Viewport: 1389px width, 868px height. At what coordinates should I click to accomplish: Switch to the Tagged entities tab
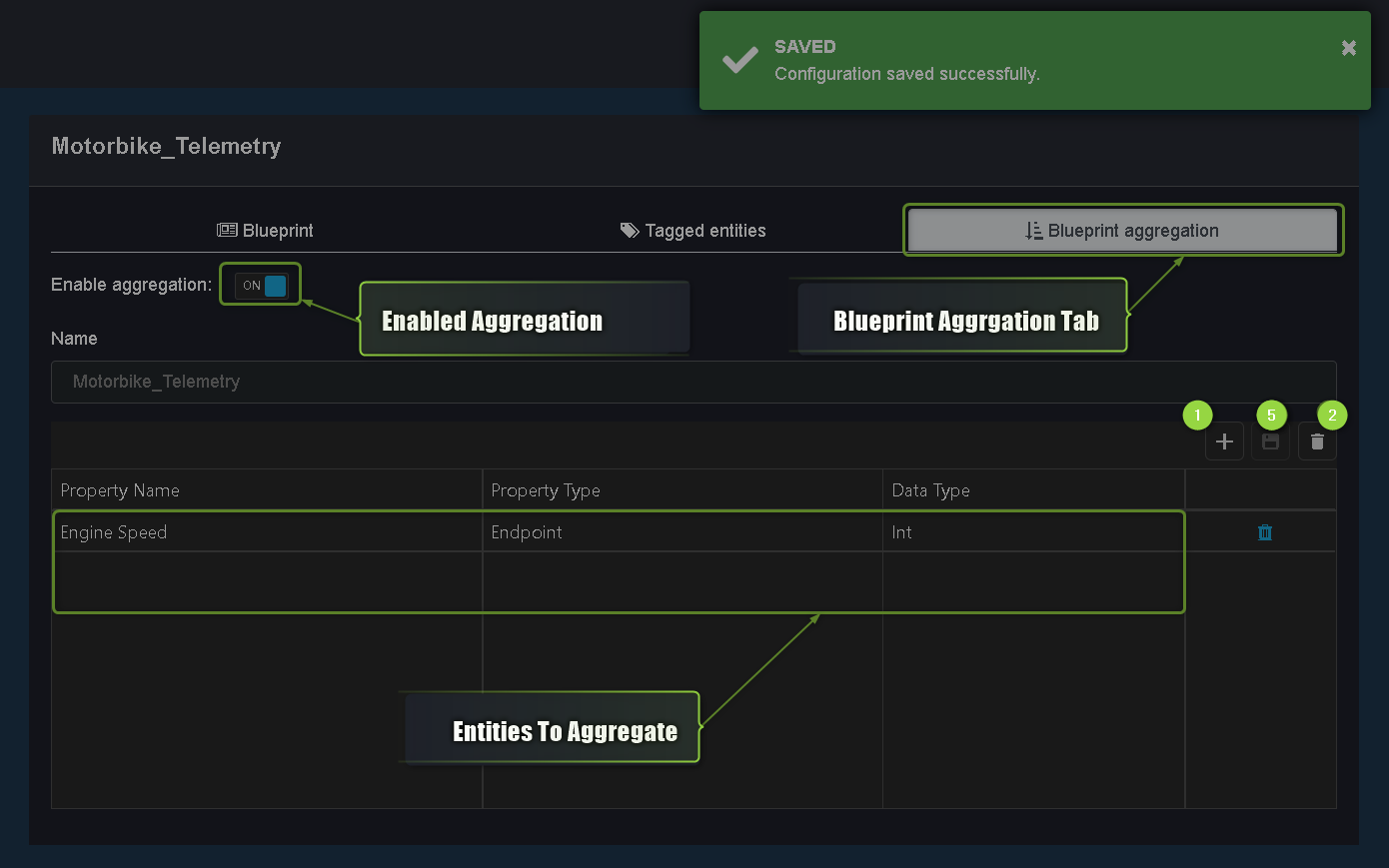point(693,230)
